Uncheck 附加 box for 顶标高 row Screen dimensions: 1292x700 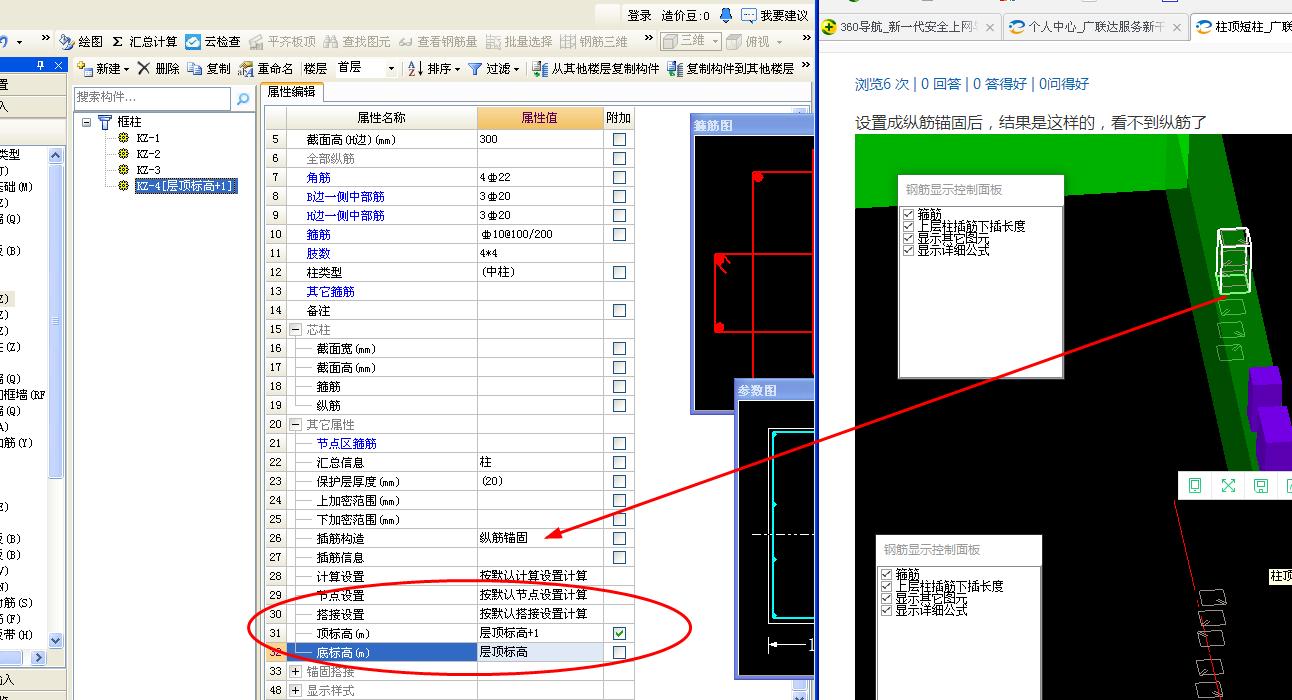(620, 633)
